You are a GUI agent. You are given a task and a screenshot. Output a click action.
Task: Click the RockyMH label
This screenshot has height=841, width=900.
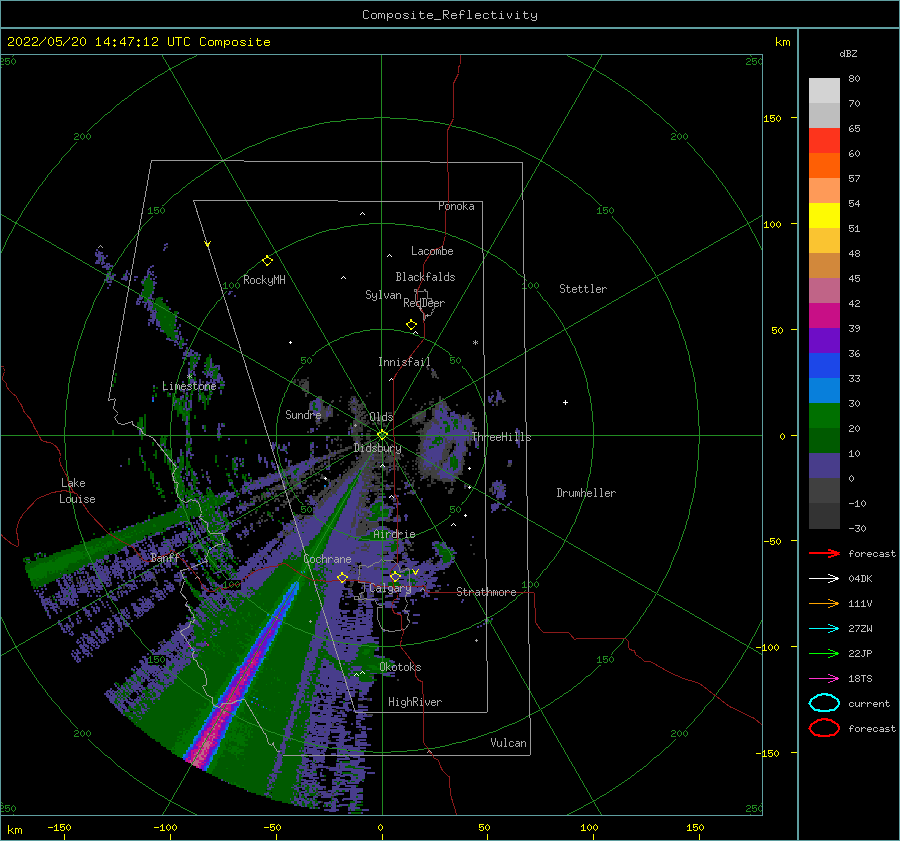tap(264, 280)
